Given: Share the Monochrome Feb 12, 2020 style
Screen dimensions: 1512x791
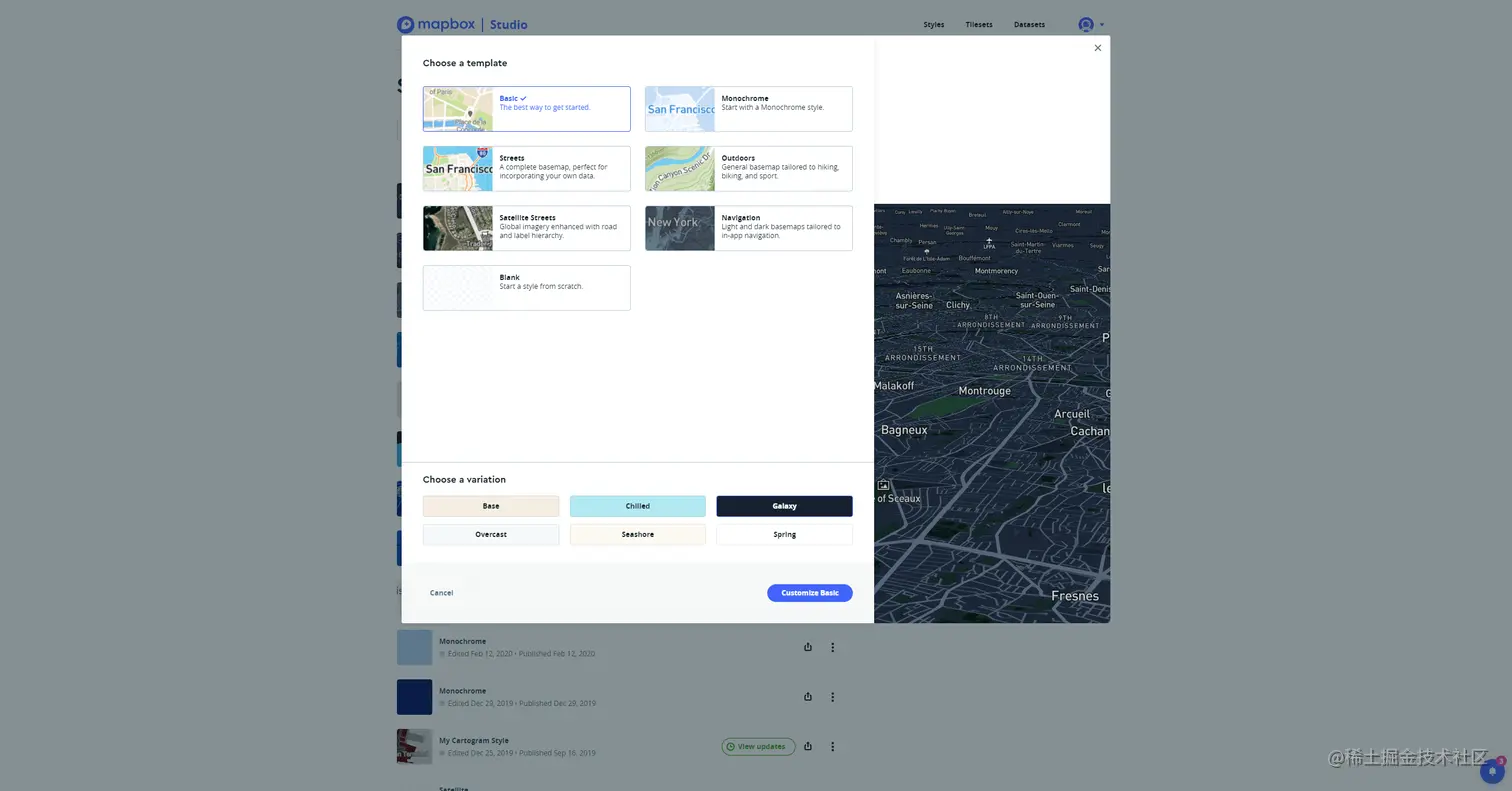Looking at the screenshot, I should (808, 647).
